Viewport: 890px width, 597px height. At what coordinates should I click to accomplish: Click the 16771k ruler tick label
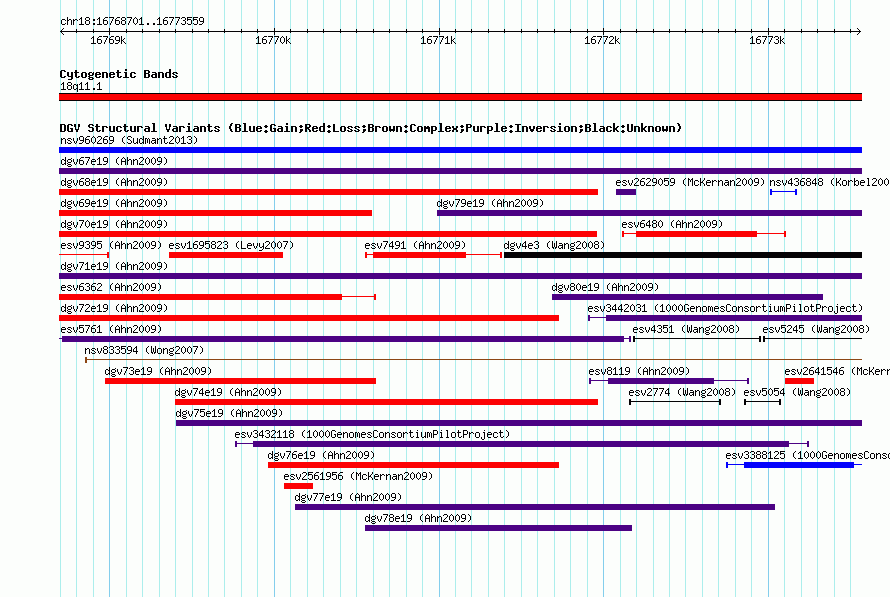coord(438,40)
